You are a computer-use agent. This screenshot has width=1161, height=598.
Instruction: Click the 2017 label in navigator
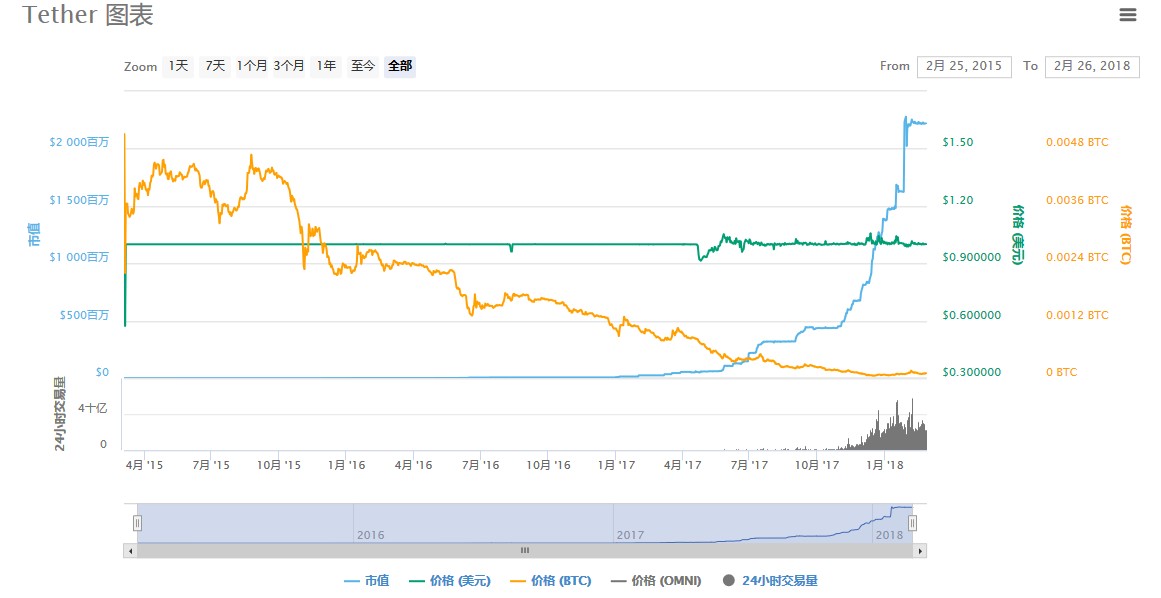coord(630,535)
